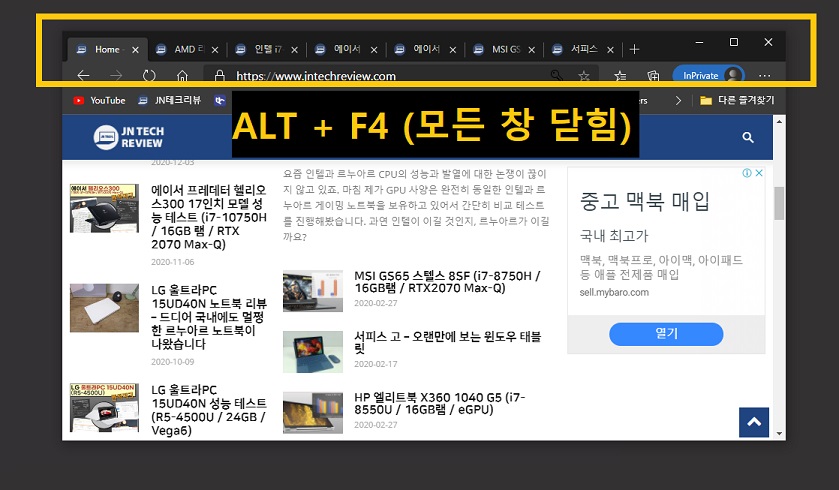Click the 에이서 헬리오스300 article thumbnail
The height and width of the screenshot is (490, 839).
104,208
